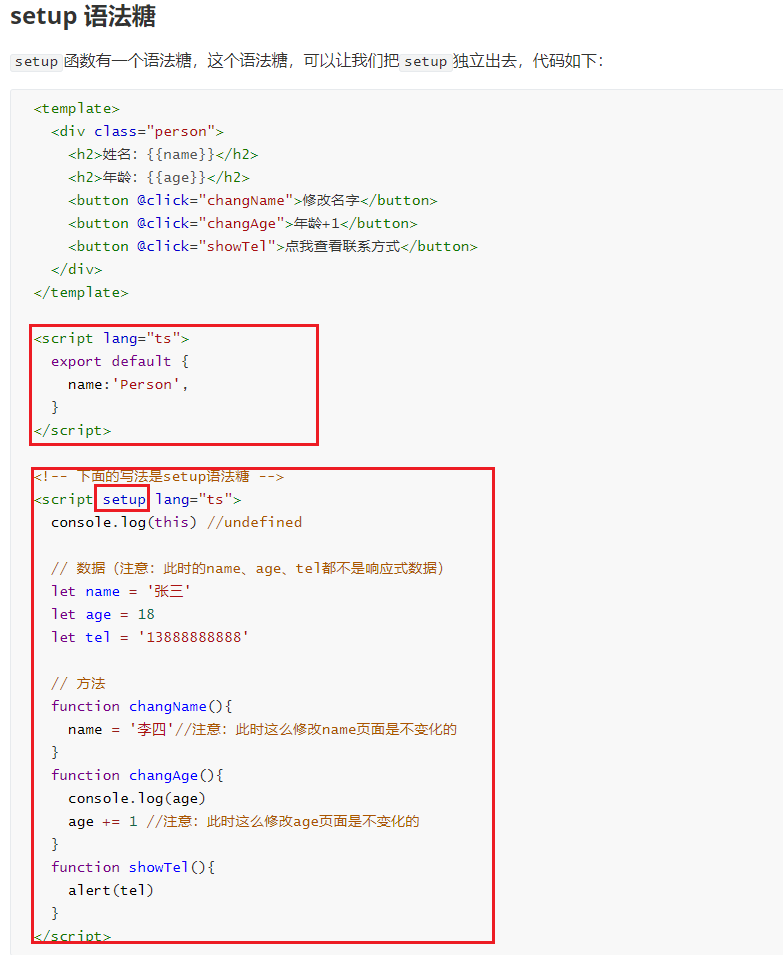Click the "function changAge(){" line
The height and width of the screenshot is (955, 783).
(138, 775)
